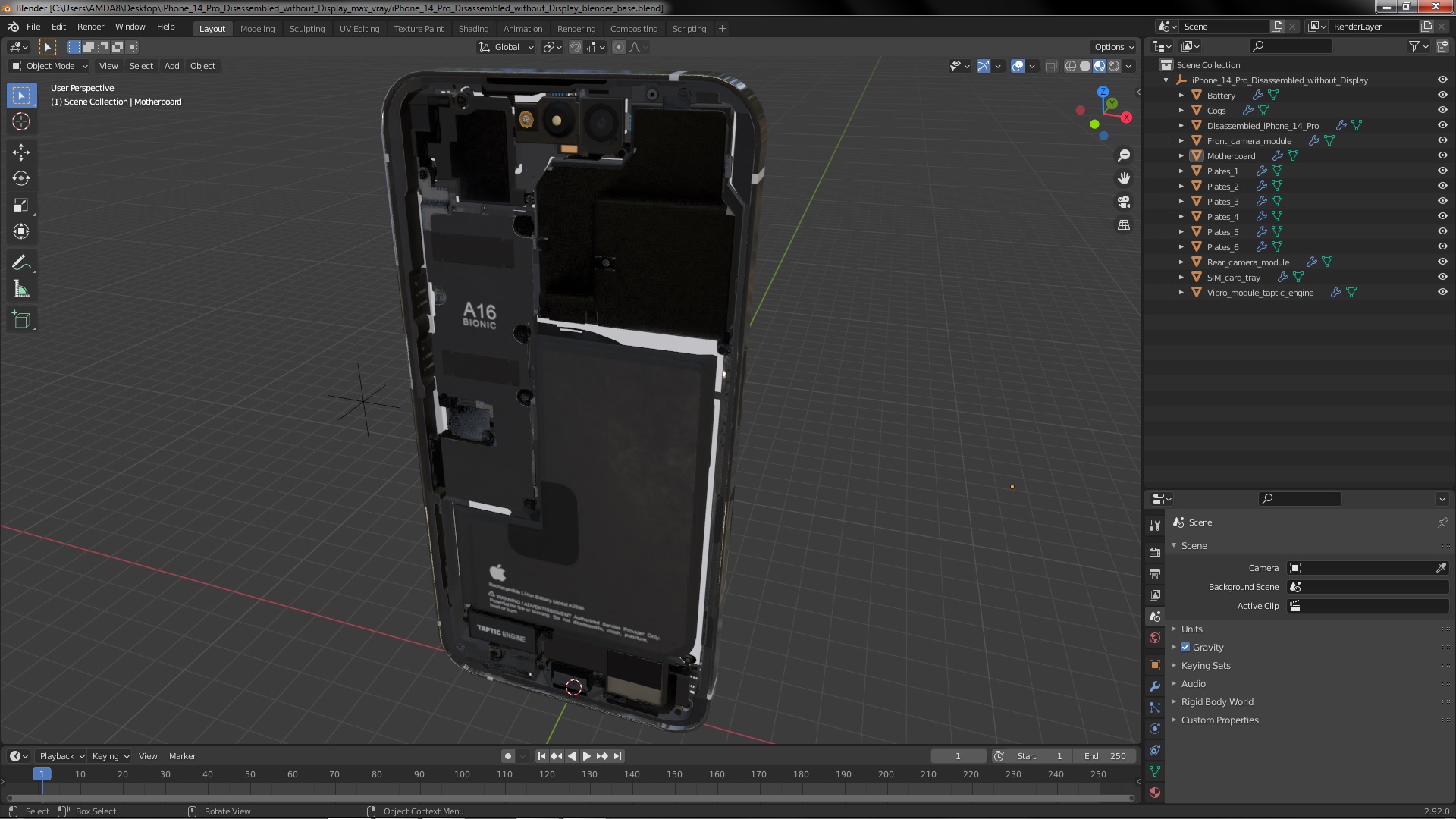The image size is (1456, 819).
Task: Open World properties tab icon
Action: [1155, 638]
